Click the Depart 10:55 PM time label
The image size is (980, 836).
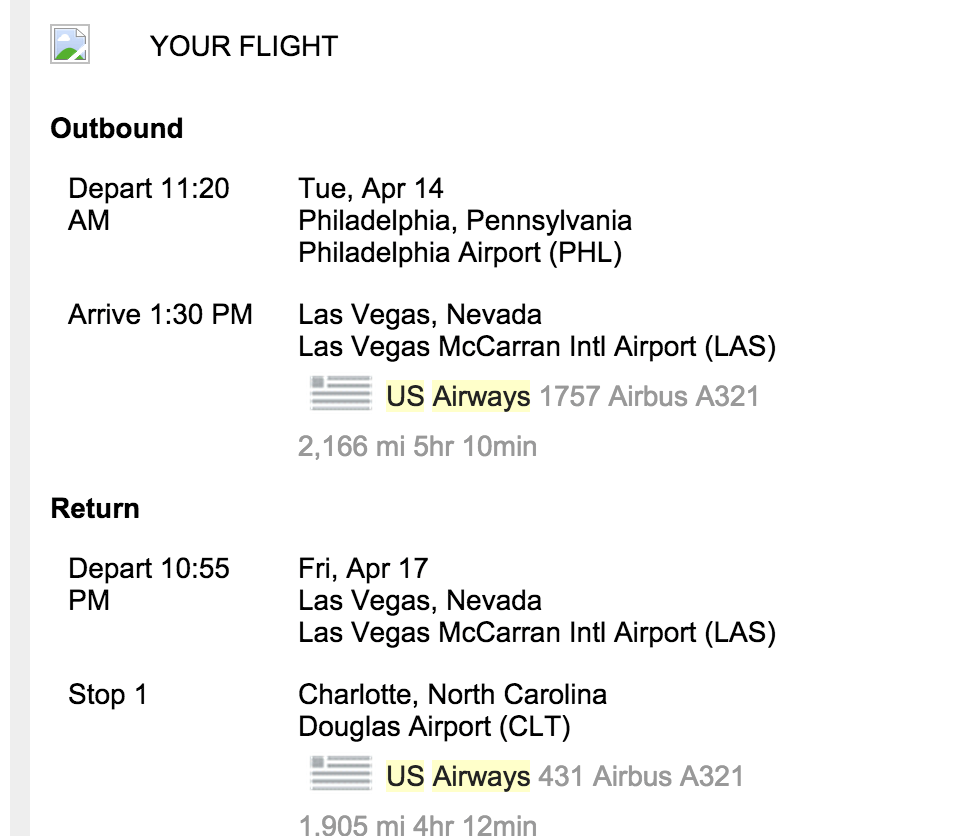pyautogui.click(x=149, y=584)
